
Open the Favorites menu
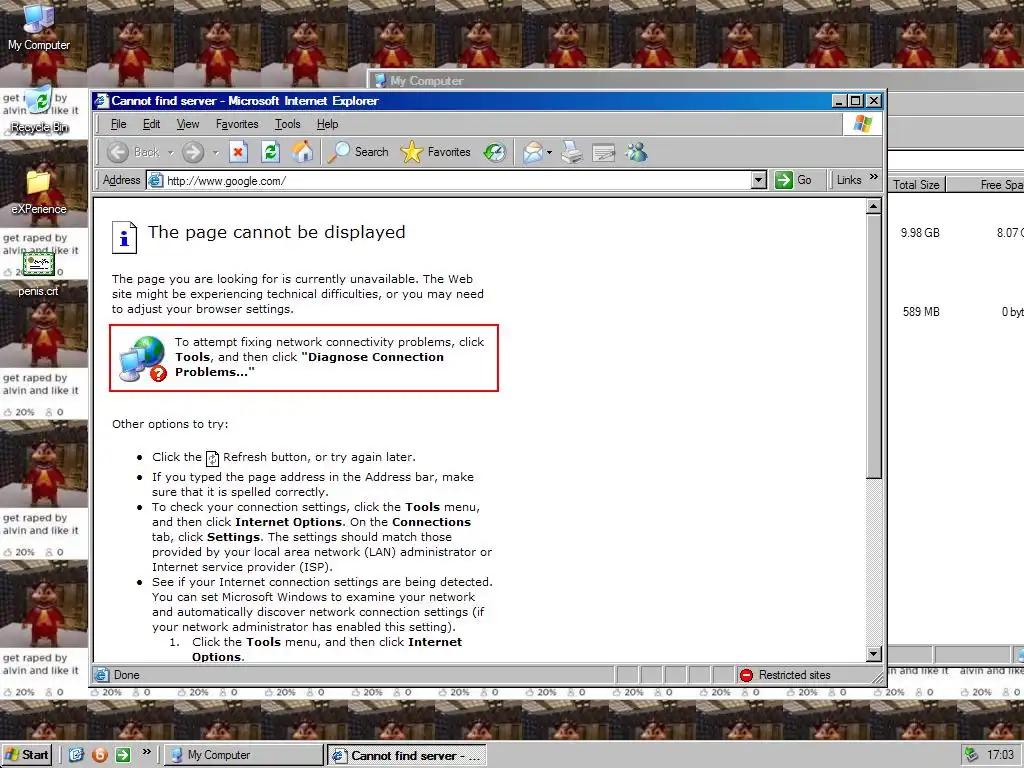click(237, 124)
